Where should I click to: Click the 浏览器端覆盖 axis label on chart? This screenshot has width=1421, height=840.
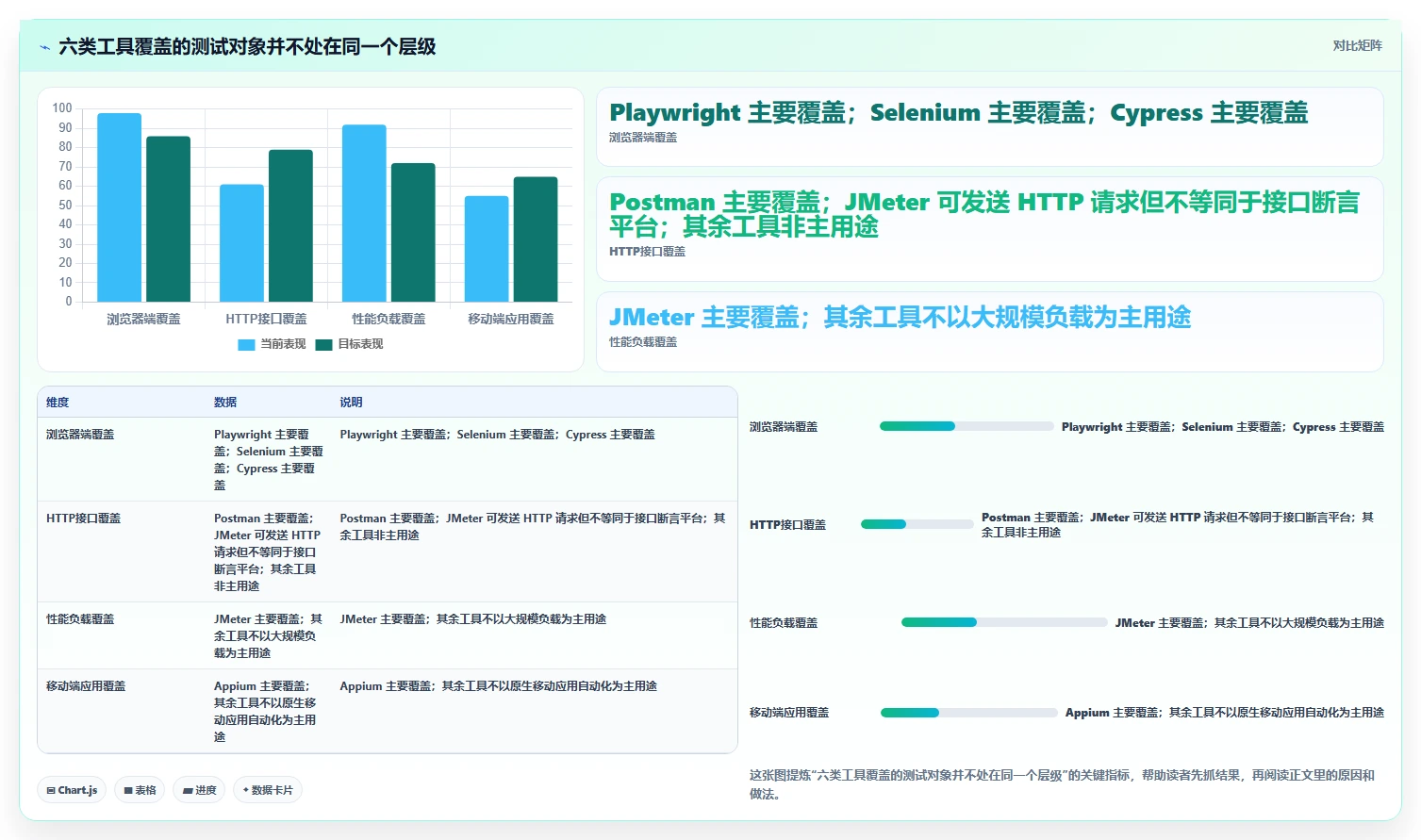pos(143,320)
